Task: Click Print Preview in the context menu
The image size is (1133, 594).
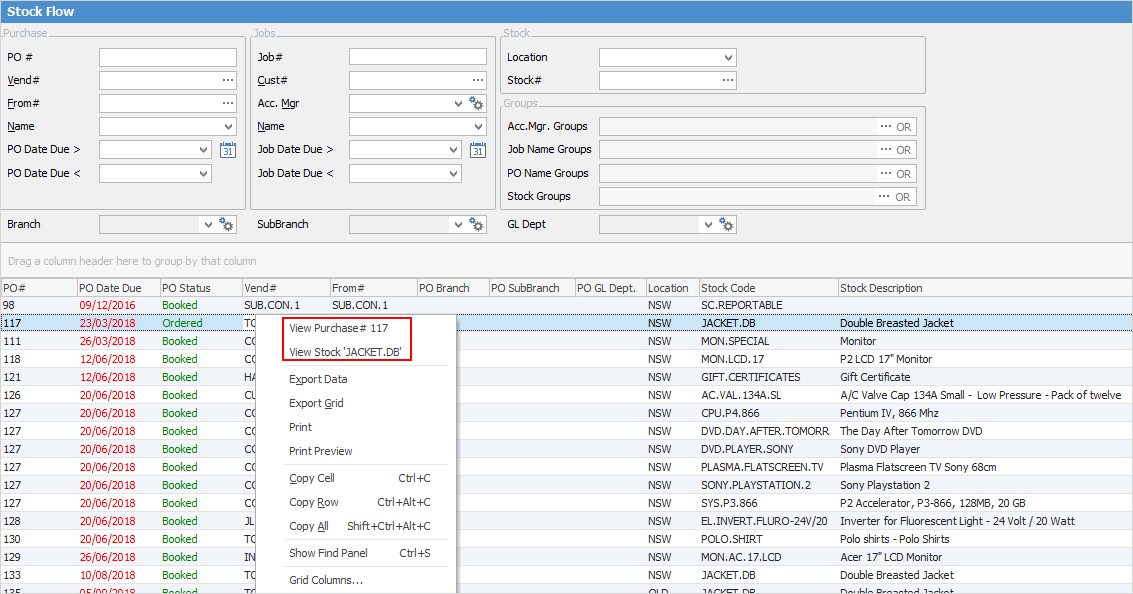Action: (320, 451)
